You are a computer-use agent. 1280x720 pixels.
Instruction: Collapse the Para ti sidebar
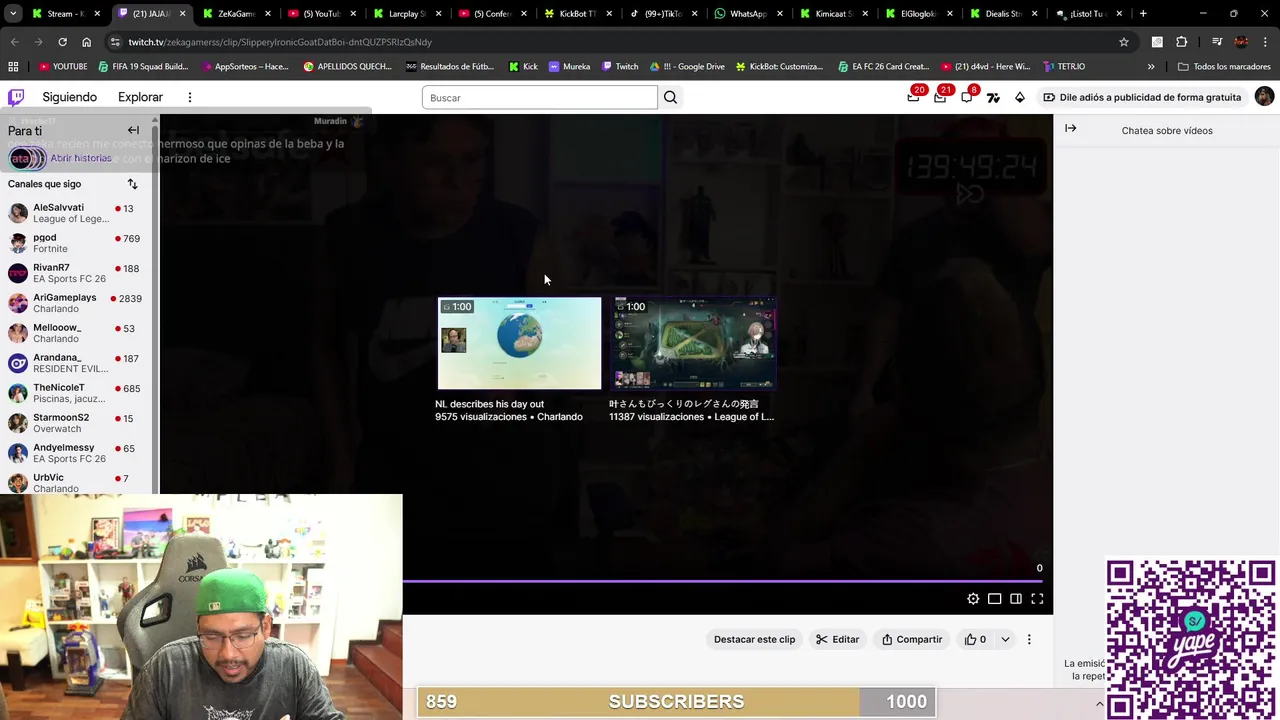click(x=133, y=130)
